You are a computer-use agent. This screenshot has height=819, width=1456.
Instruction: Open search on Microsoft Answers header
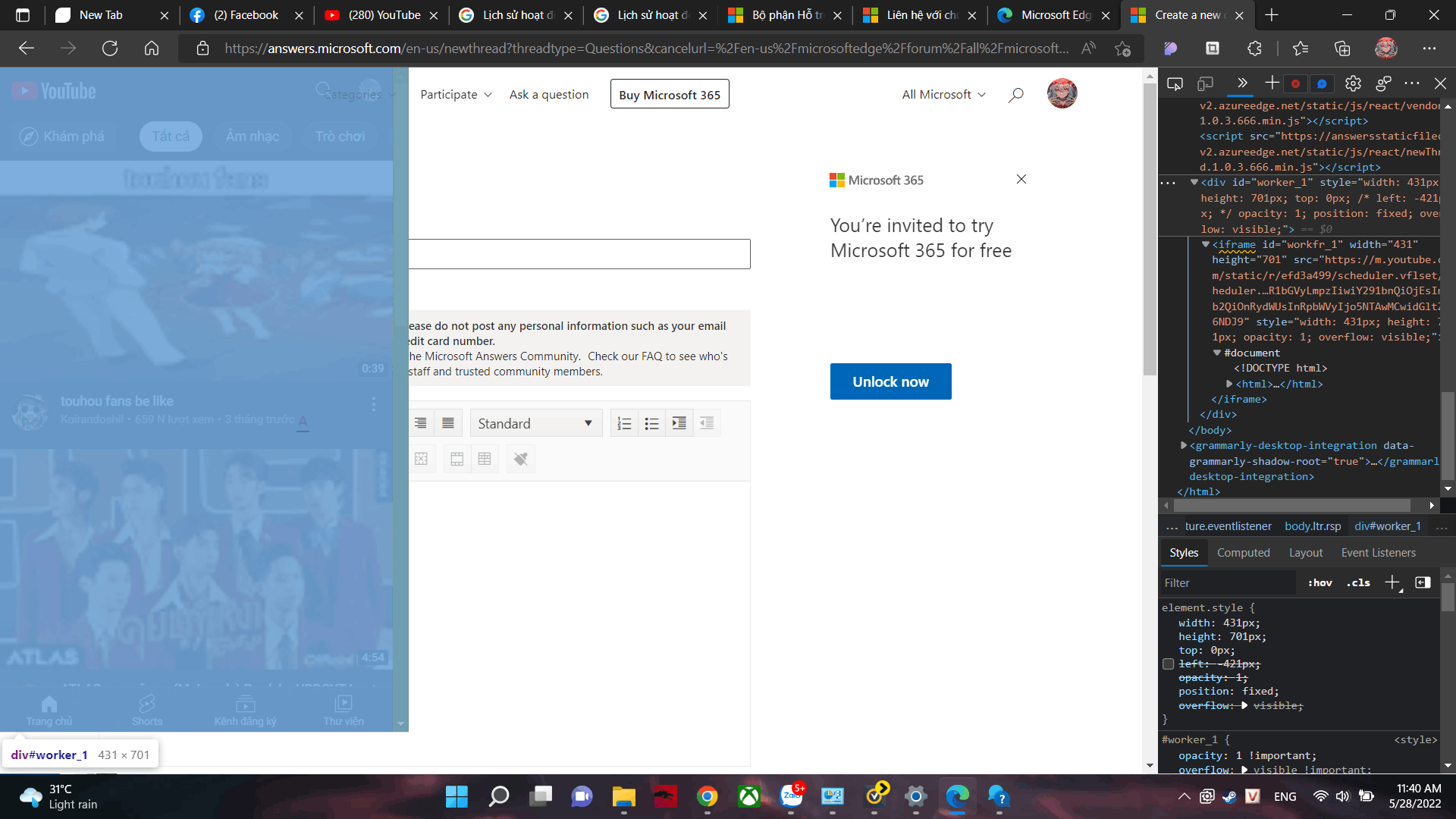click(x=1015, y=95)
